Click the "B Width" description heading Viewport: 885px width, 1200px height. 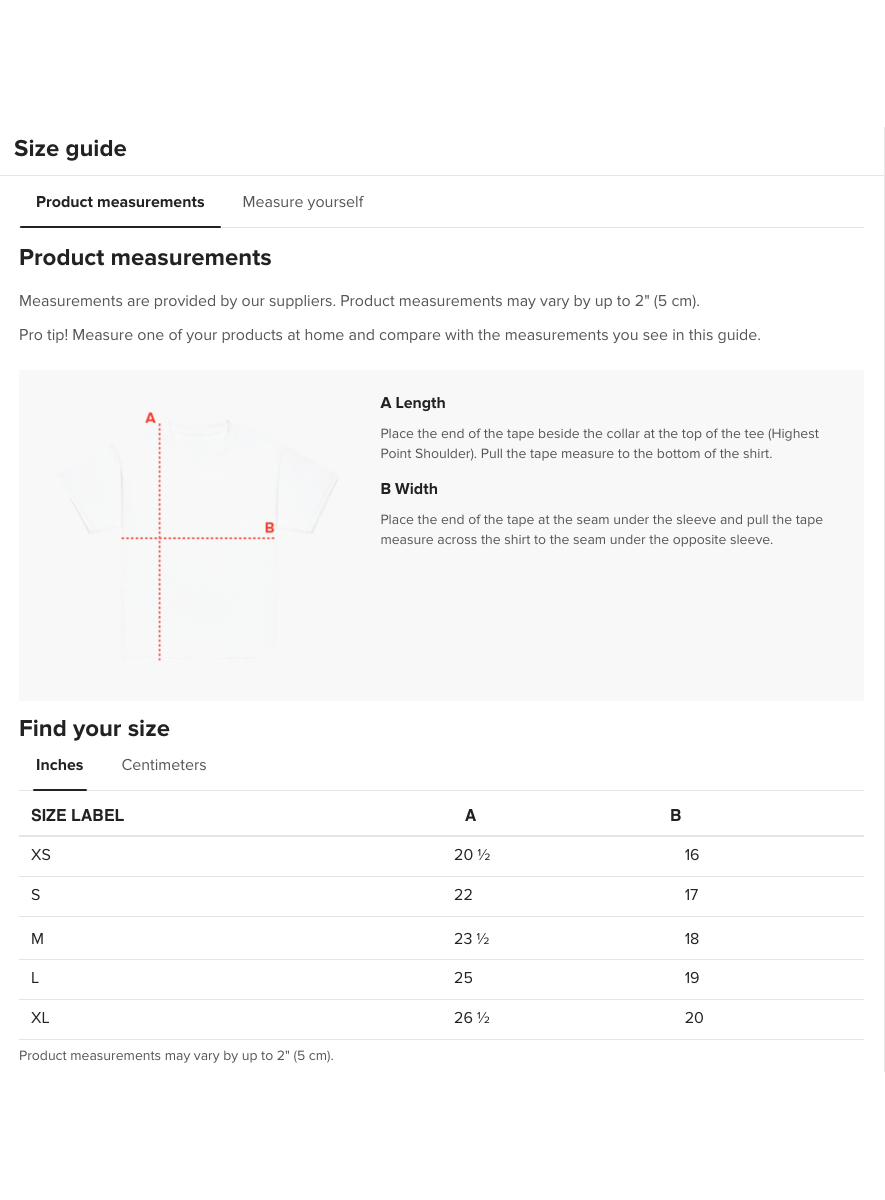pos(409,489)
